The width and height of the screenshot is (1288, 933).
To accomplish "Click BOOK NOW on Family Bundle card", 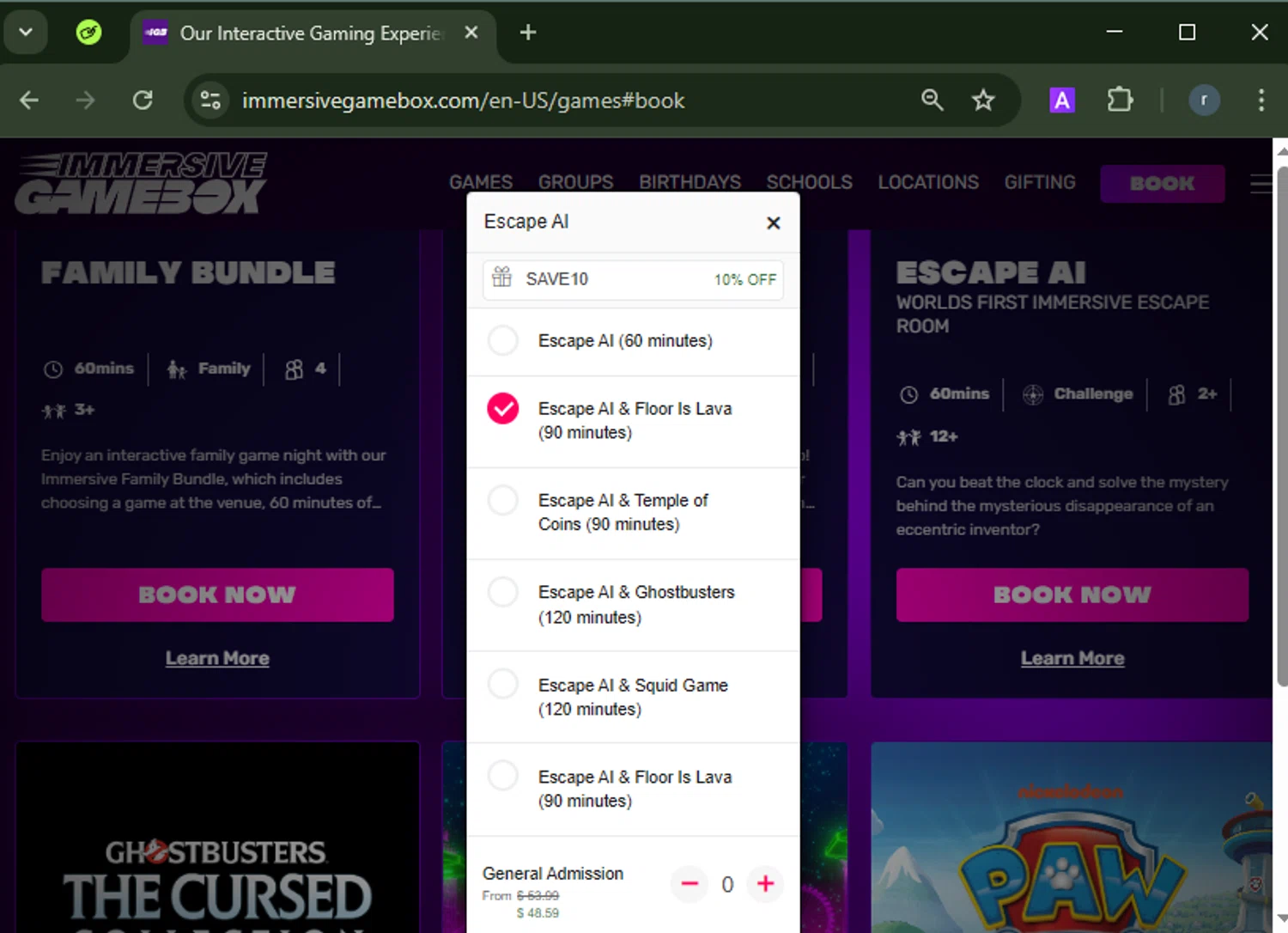I will pyautogui.click(x=217, y=595).
